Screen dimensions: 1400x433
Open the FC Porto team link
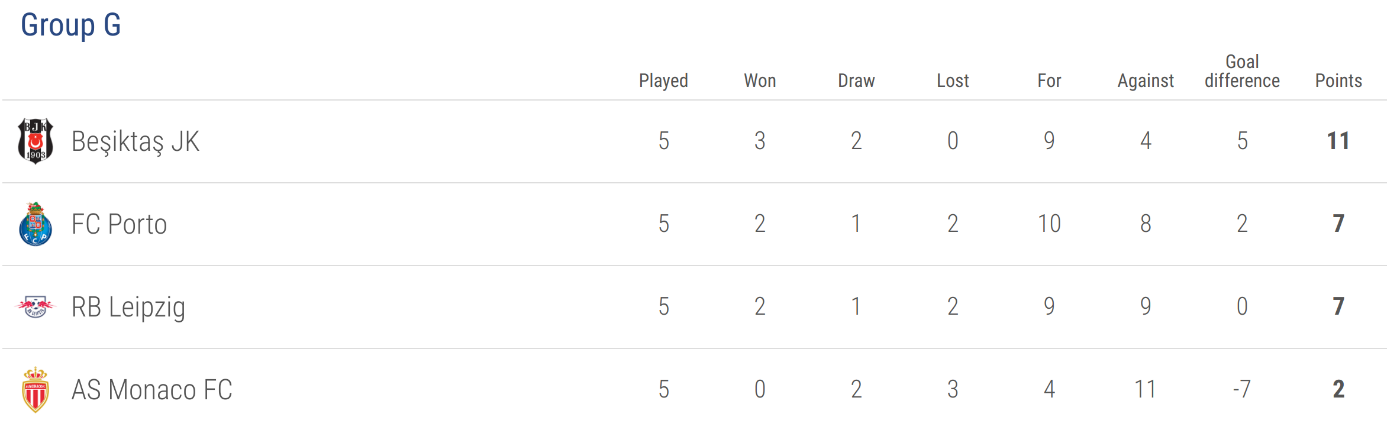[x=119, y=224]
